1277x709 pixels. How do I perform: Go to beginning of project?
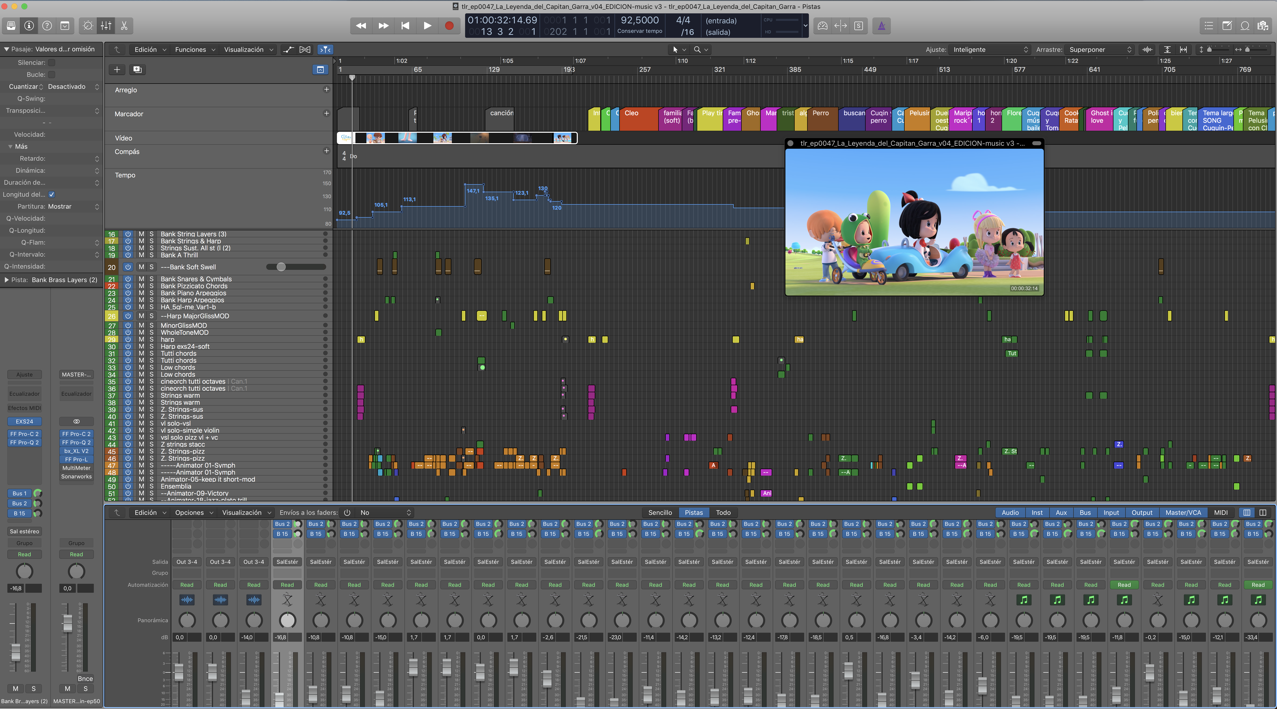(x=405, y=26)
